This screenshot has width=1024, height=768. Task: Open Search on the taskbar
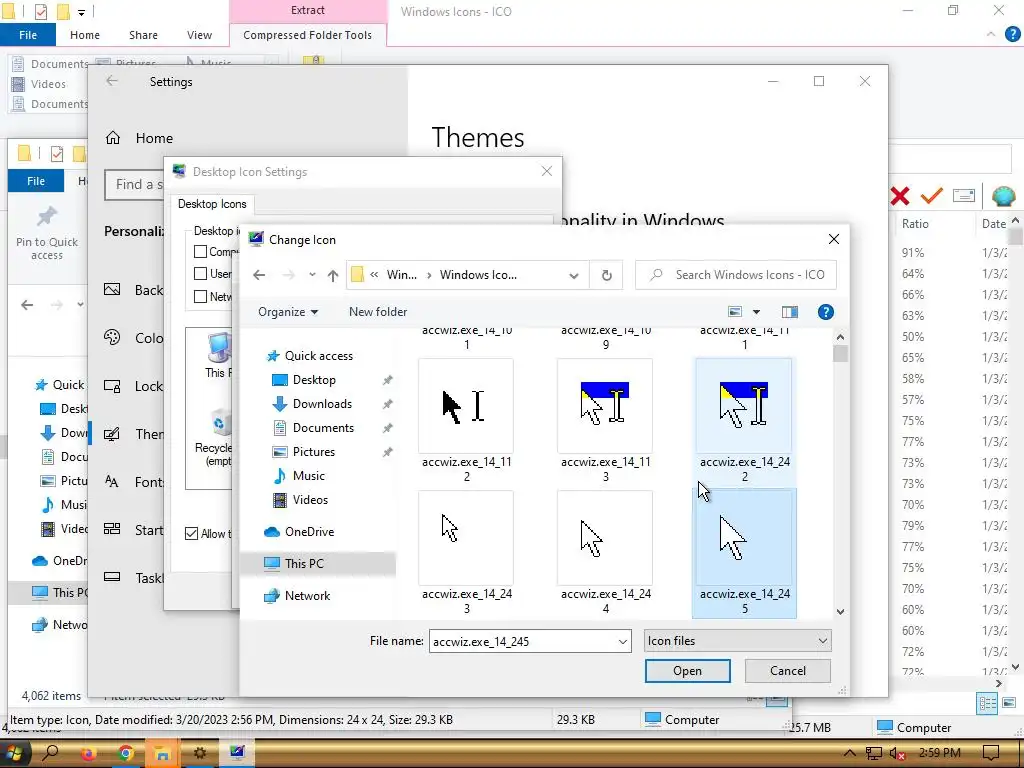point(50,753)
